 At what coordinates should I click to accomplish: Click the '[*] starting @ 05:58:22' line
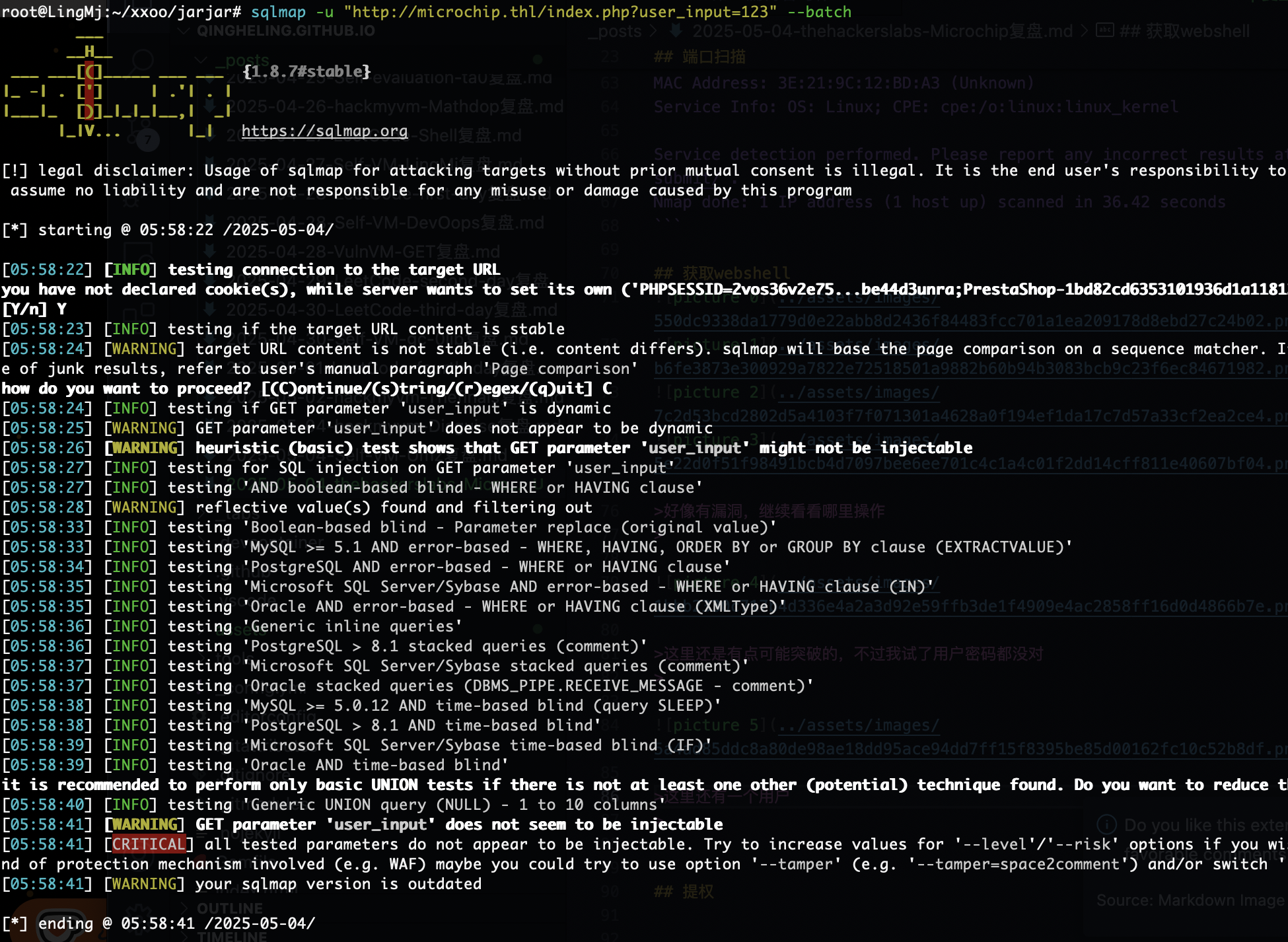(168, 230)
